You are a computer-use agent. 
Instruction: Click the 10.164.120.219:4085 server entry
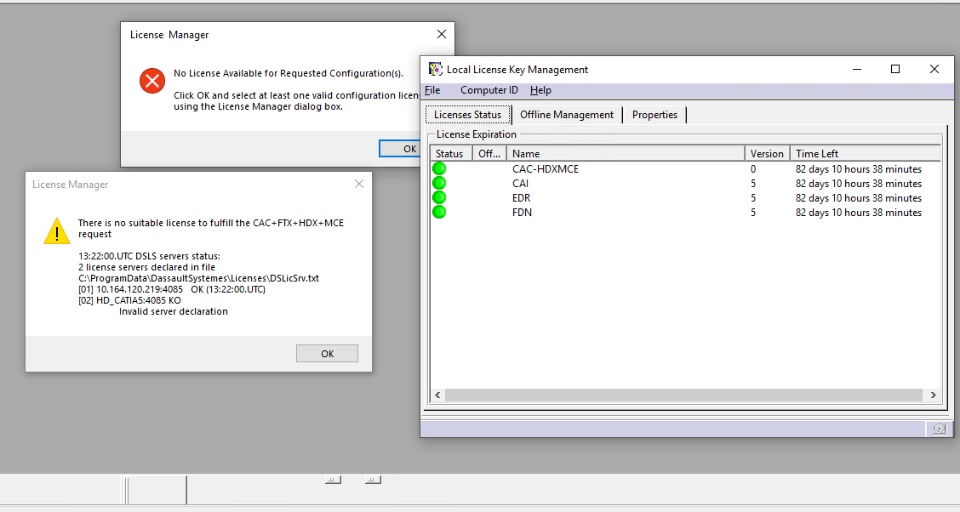[172, 289]
